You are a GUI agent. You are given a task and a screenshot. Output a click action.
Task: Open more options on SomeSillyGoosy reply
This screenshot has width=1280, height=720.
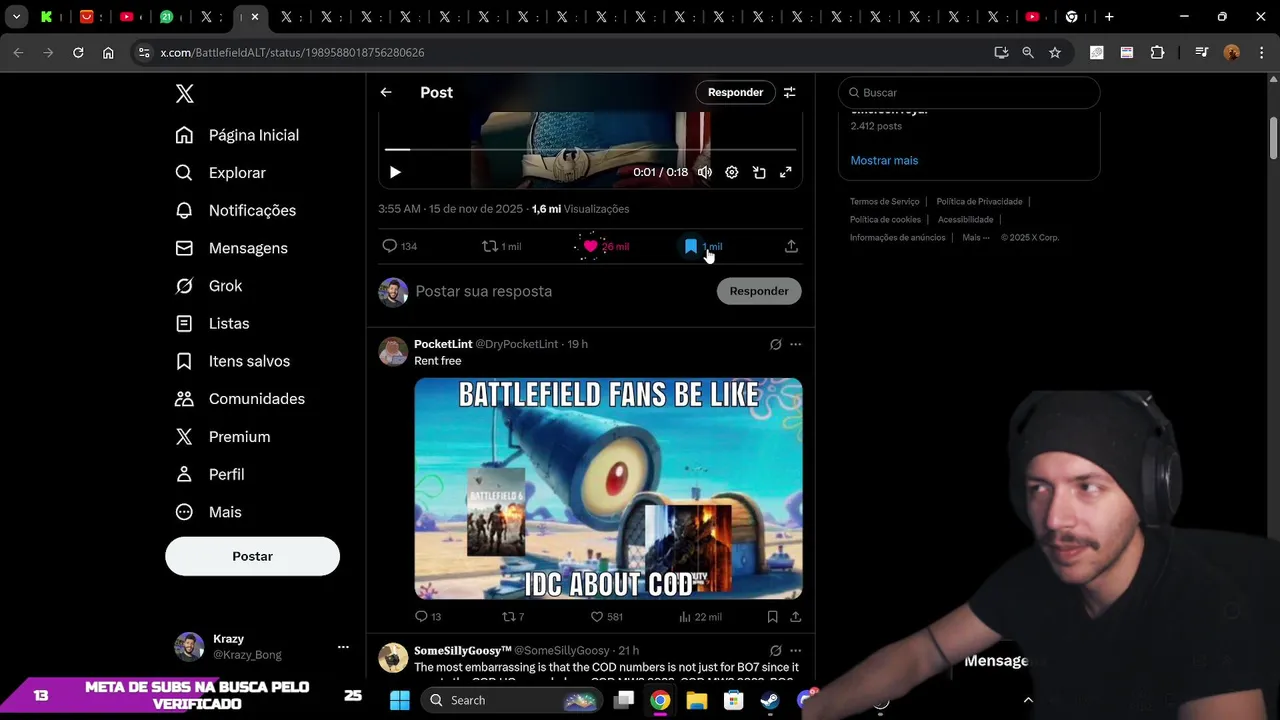coord(796,650)
